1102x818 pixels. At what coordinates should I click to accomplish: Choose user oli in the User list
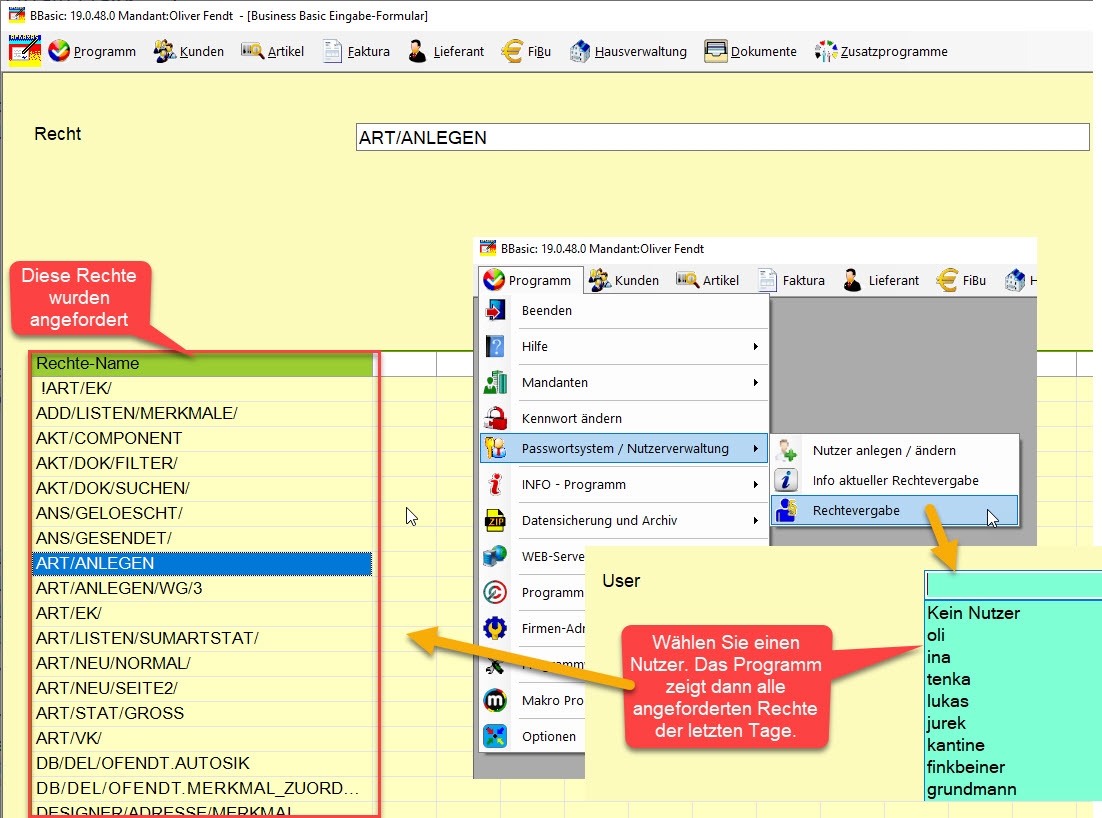coord(1013,635)
